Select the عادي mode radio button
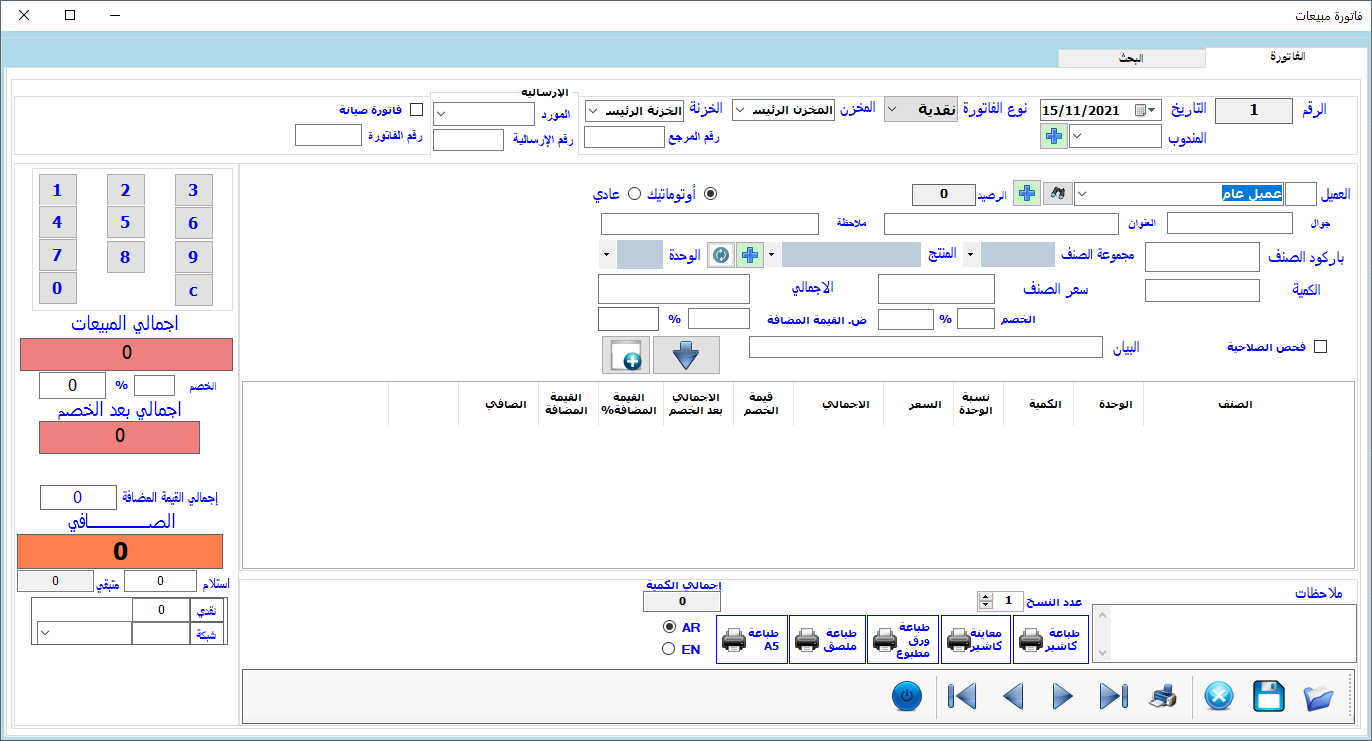This screenshot has width=1372, height=741. [x=634, y=194]
